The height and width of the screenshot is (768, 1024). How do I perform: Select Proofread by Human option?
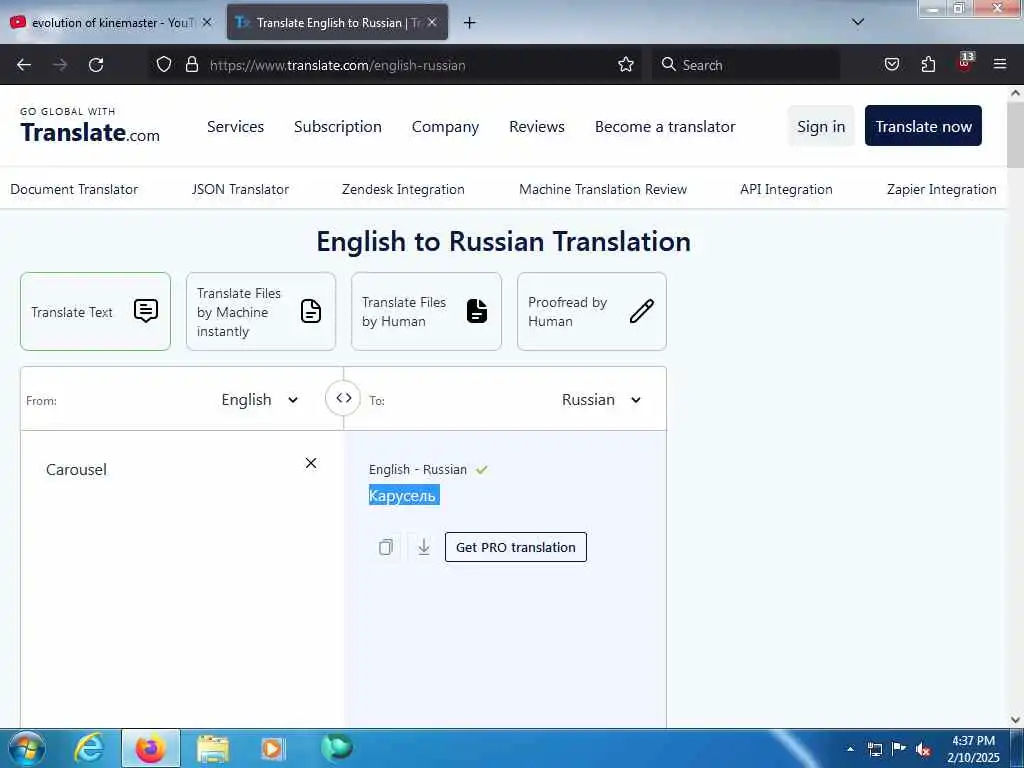pos(592,312)
